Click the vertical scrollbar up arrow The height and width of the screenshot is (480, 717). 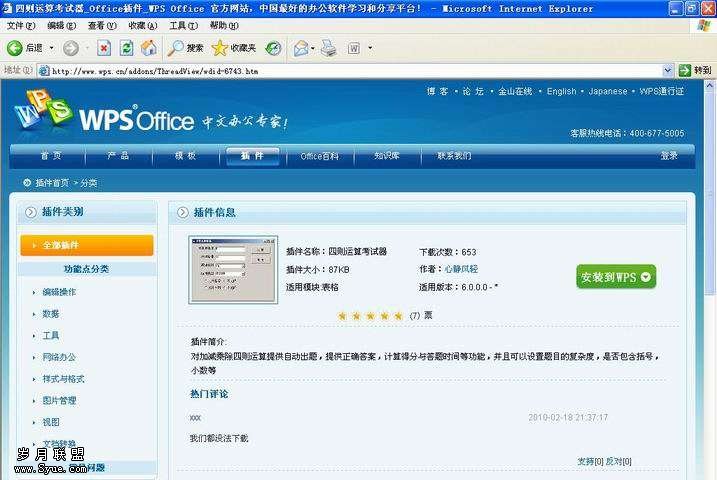710,85
